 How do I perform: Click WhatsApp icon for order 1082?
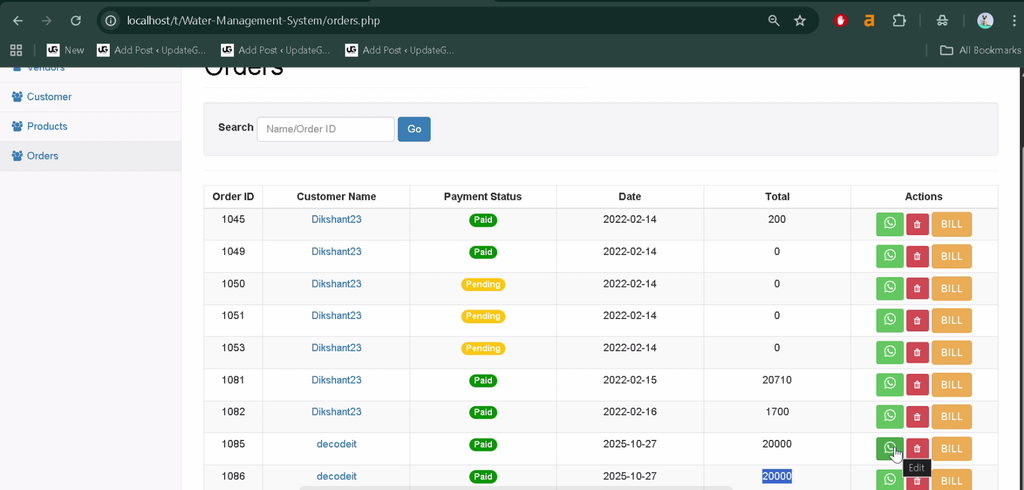click(889, 416)
